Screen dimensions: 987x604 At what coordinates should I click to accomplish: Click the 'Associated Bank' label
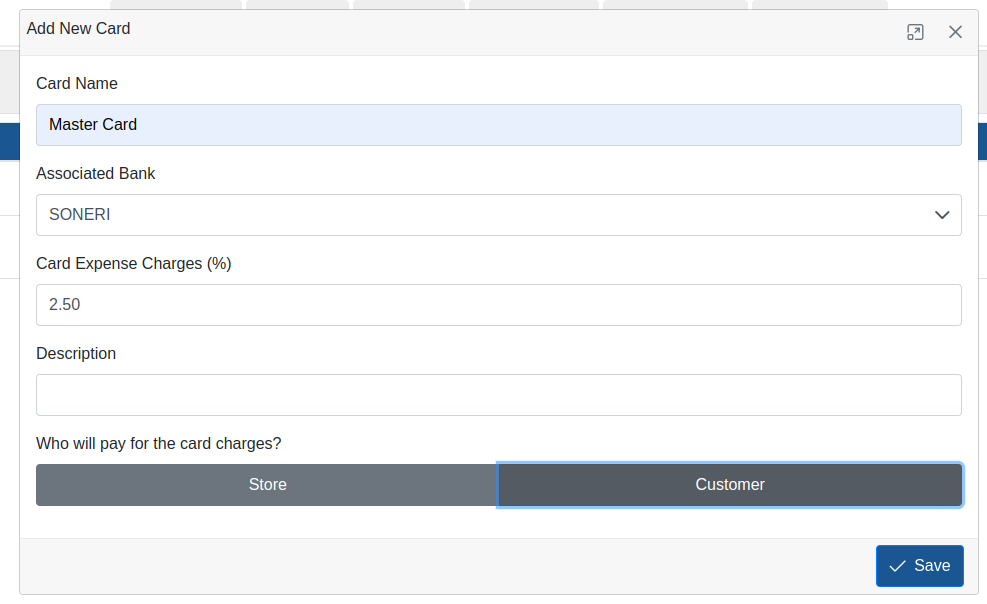click(x=96, y=174)
